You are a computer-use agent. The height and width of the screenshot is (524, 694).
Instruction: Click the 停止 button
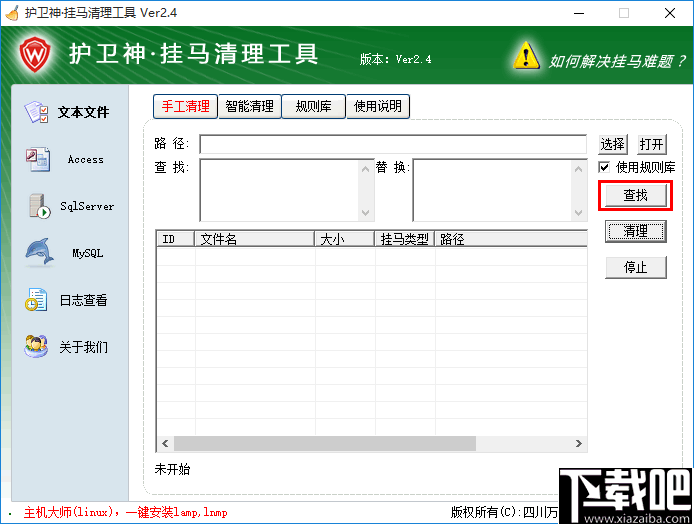[636, 267]
